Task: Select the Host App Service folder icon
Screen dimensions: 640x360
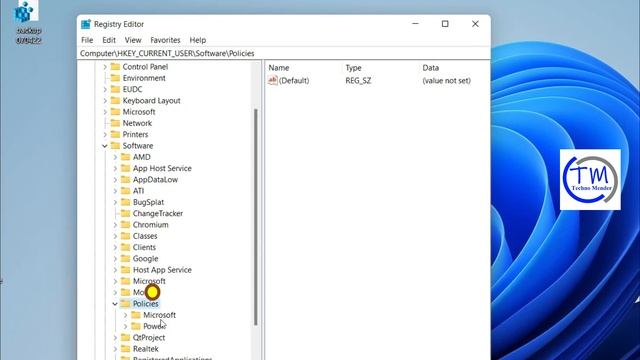Action: 126,270
